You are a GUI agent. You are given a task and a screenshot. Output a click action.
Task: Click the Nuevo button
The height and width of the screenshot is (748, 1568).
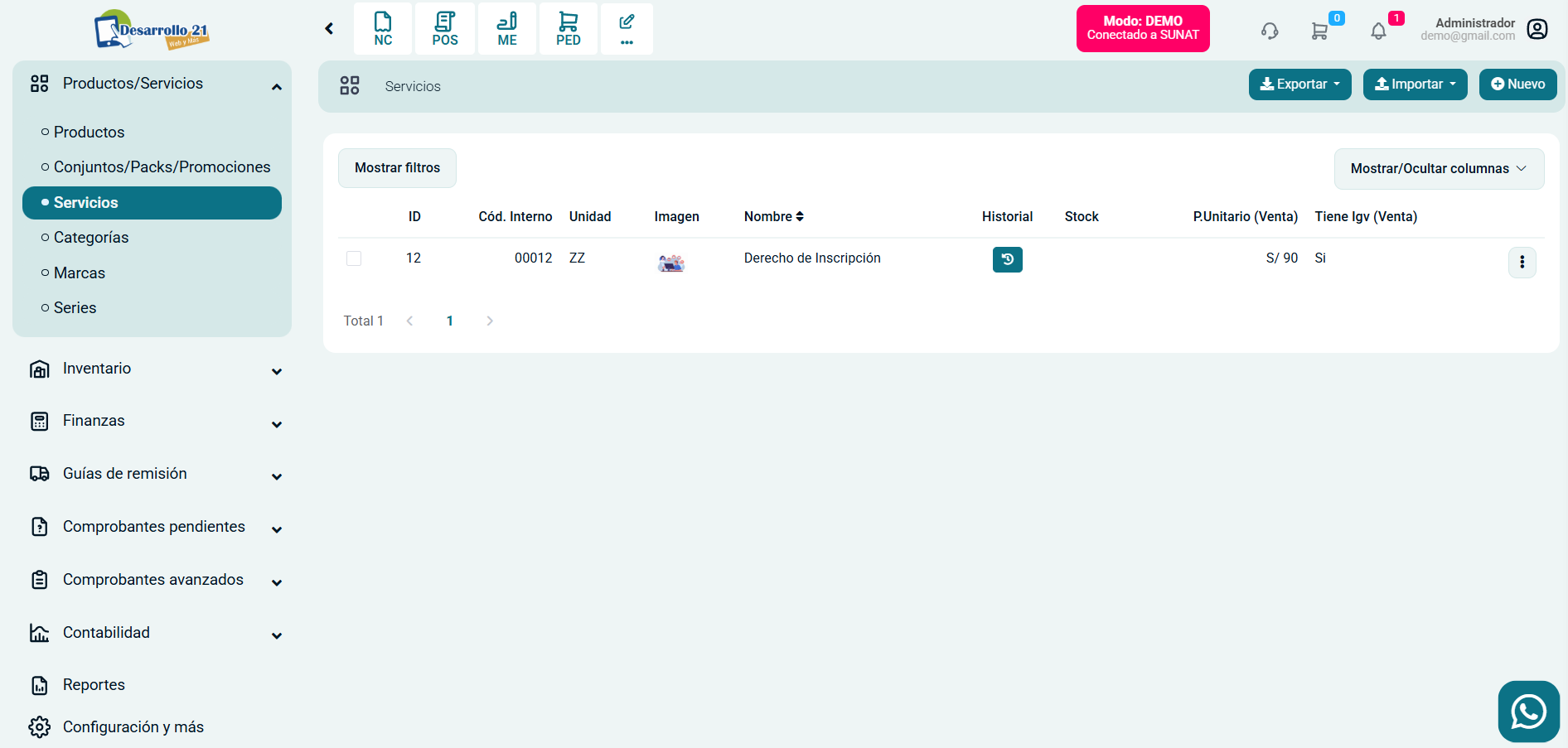click(1517, 84)
